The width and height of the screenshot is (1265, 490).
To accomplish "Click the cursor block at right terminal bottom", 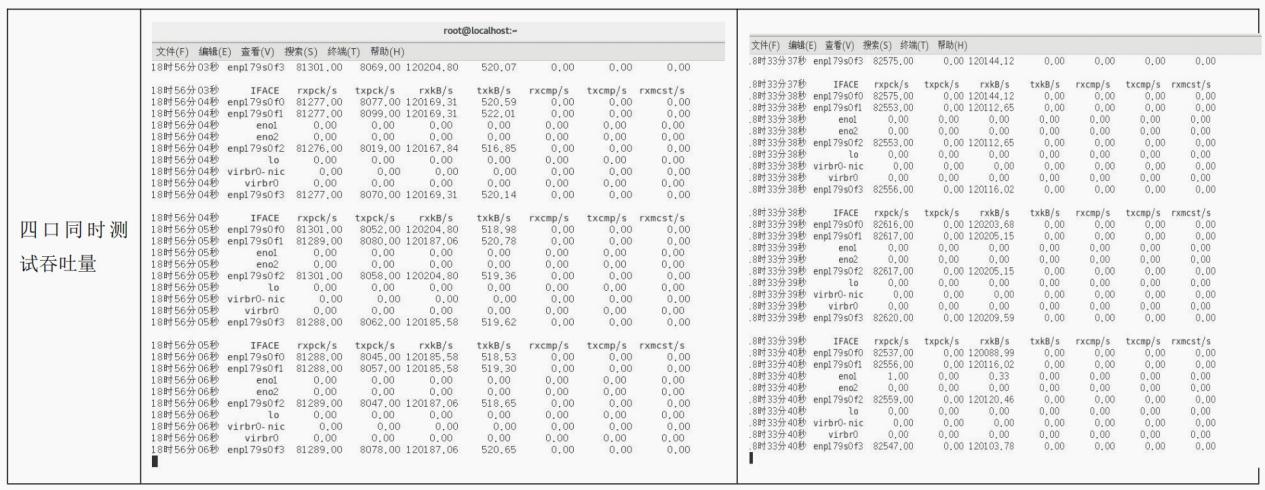I will 752,457.
